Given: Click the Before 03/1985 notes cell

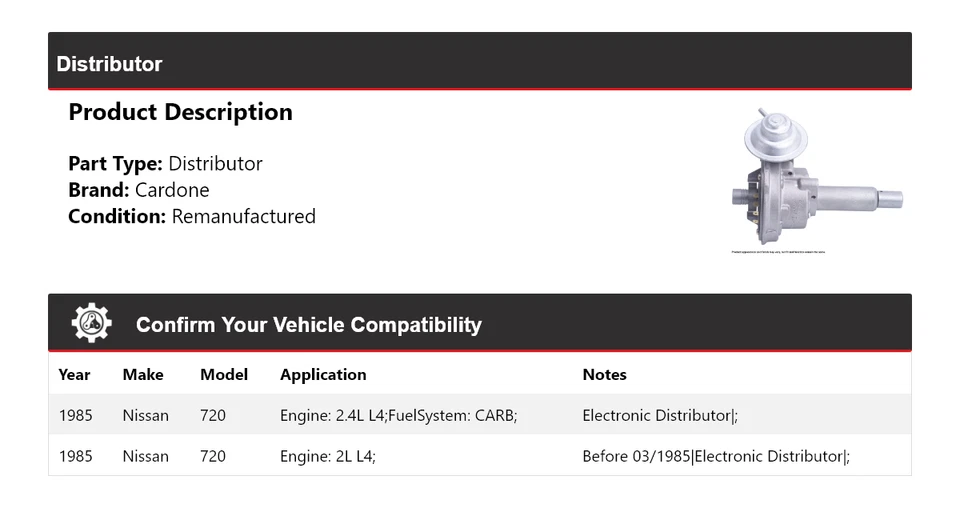Looking at the screenshot, I should (x=715, y=456).
